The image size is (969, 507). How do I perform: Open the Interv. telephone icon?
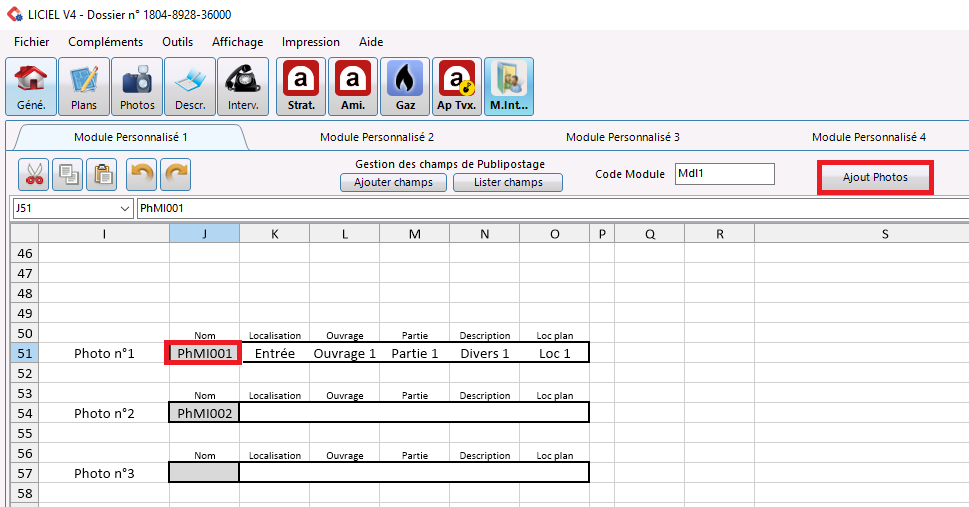tap(243, 86)
